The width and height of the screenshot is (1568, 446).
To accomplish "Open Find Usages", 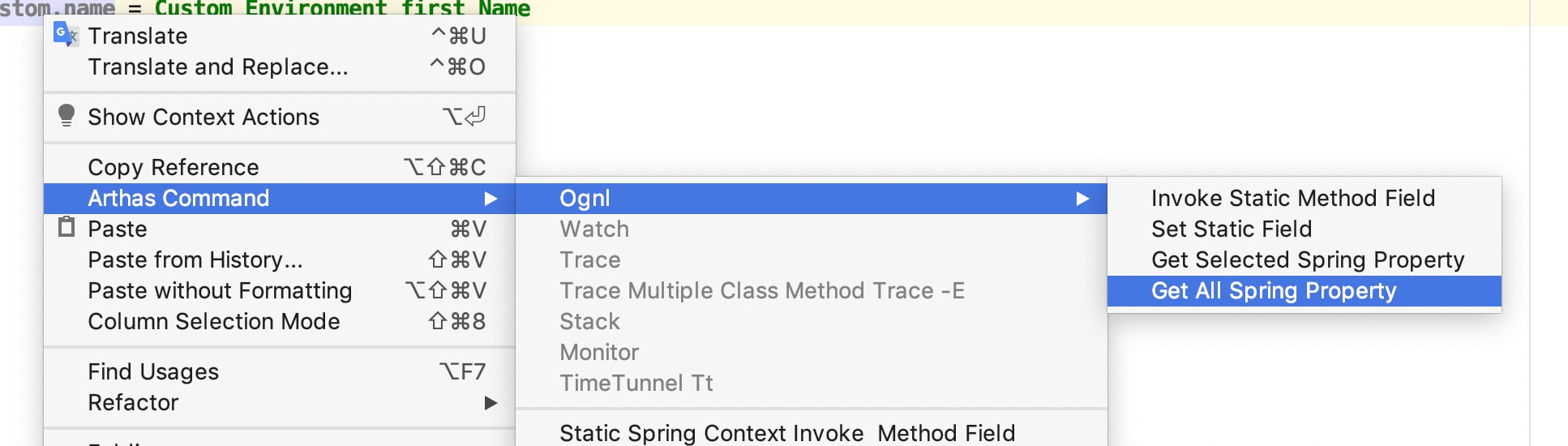I will tap(153, 372).
